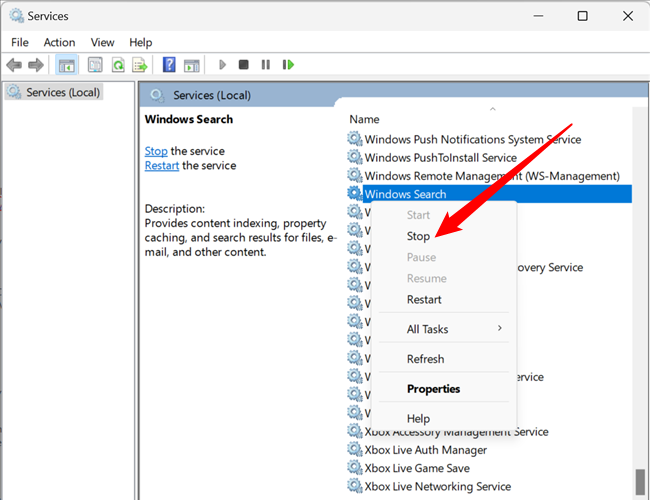Open the Action menu
The height and width of the screenshot is (500, 650).
point(59,42)
